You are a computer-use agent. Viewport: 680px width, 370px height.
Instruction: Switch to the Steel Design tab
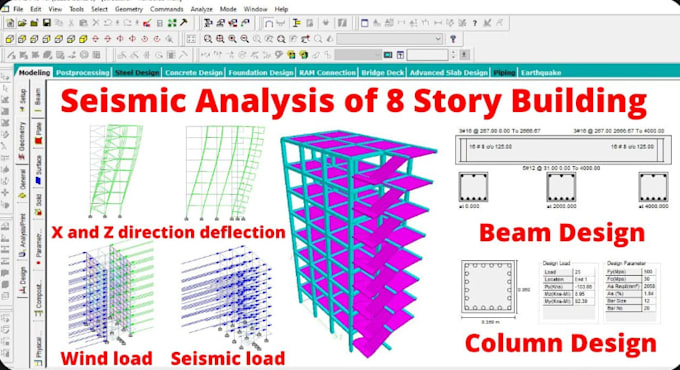pyautogui.click(x=137, y=72)
